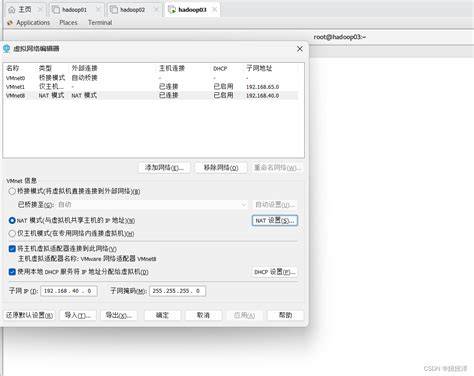Click the 自动设置 button
Image resolution: width=474 pixels, height=376 pixels.
coord(275,205)
